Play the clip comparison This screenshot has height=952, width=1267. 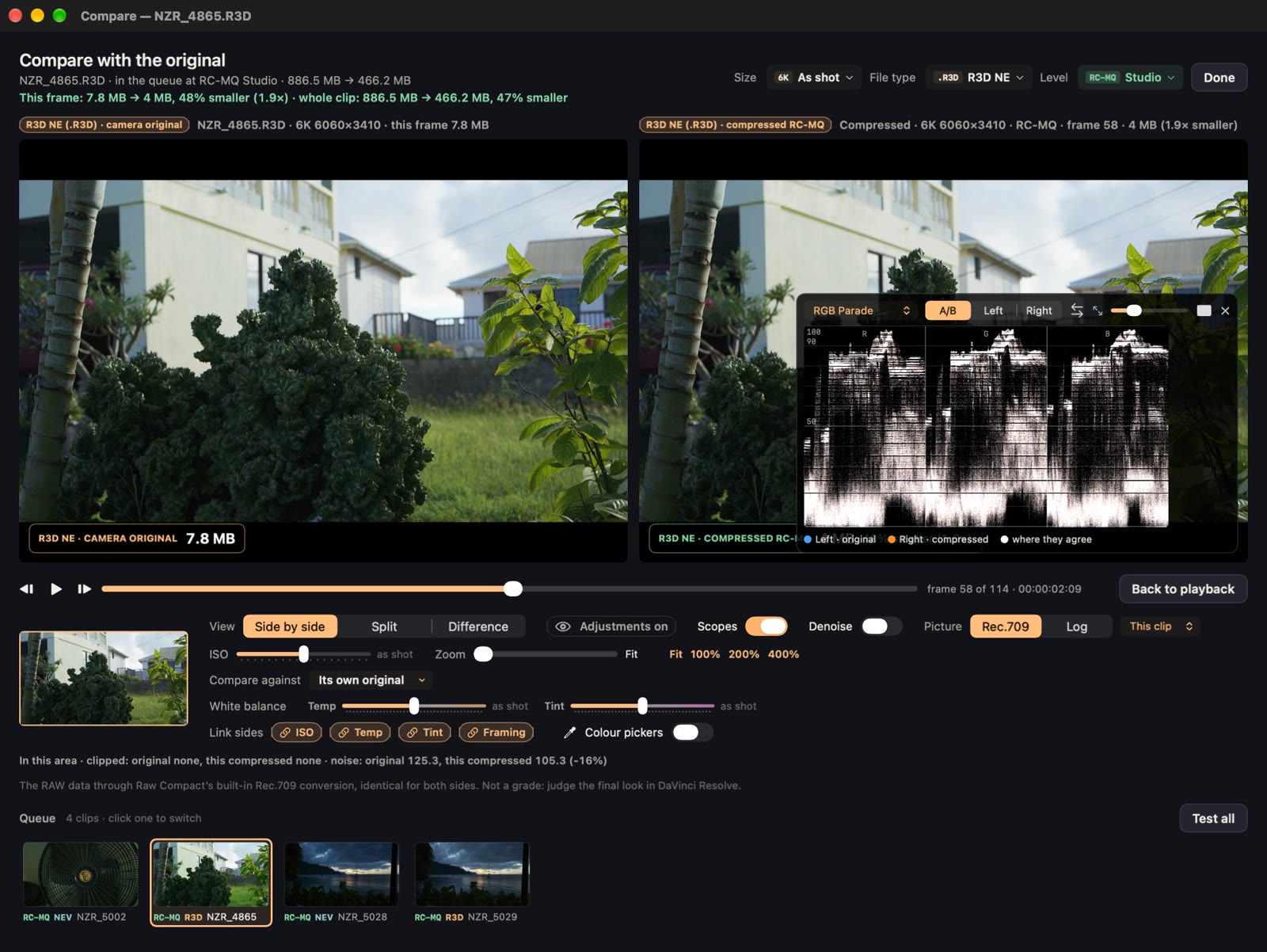(56, 588)
